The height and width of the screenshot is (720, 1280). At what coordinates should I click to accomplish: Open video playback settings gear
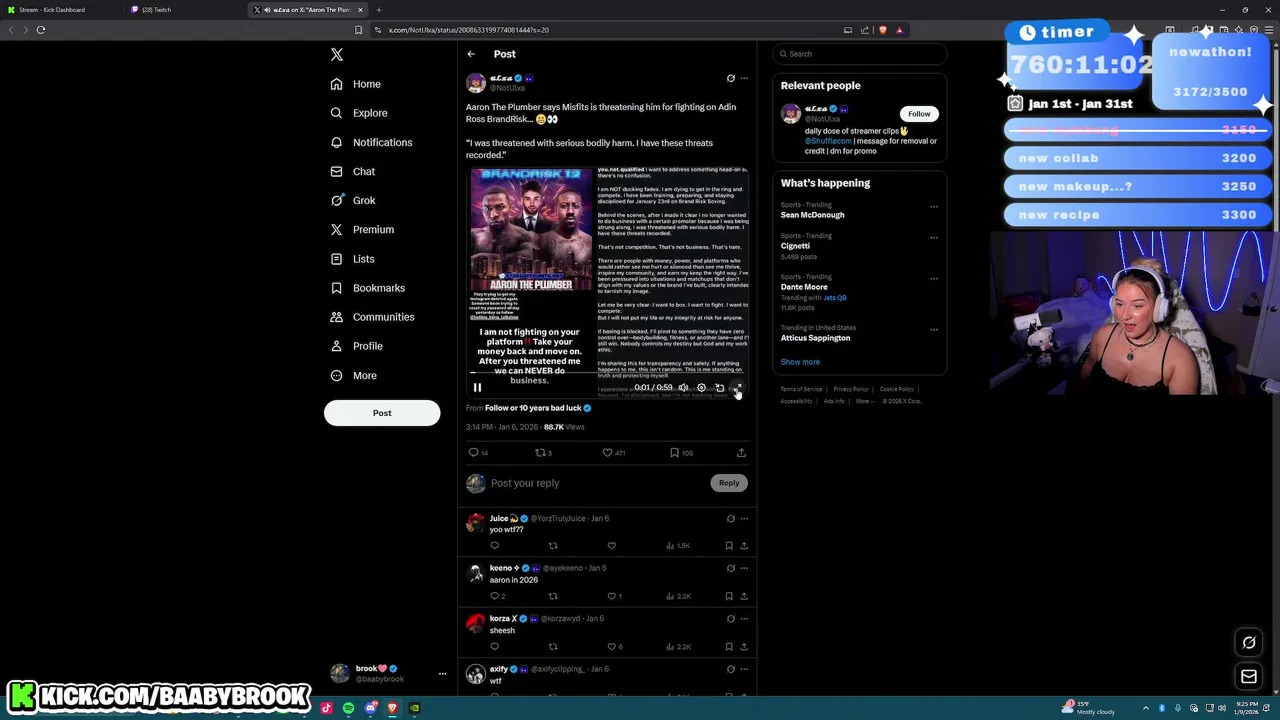701,388
